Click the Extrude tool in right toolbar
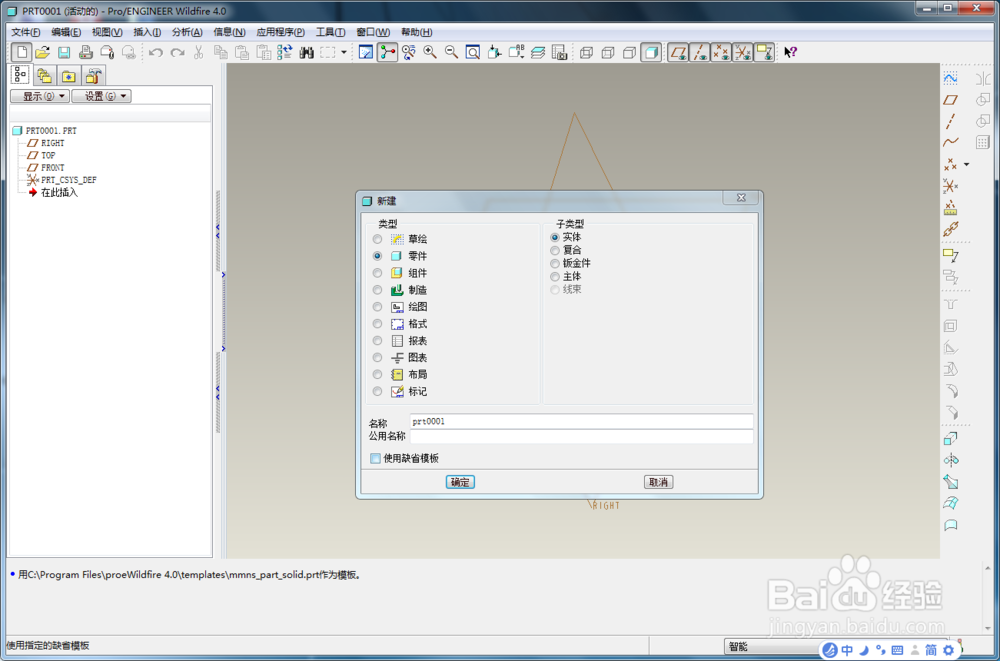1000x661 pixels. (x=950, y=439)
